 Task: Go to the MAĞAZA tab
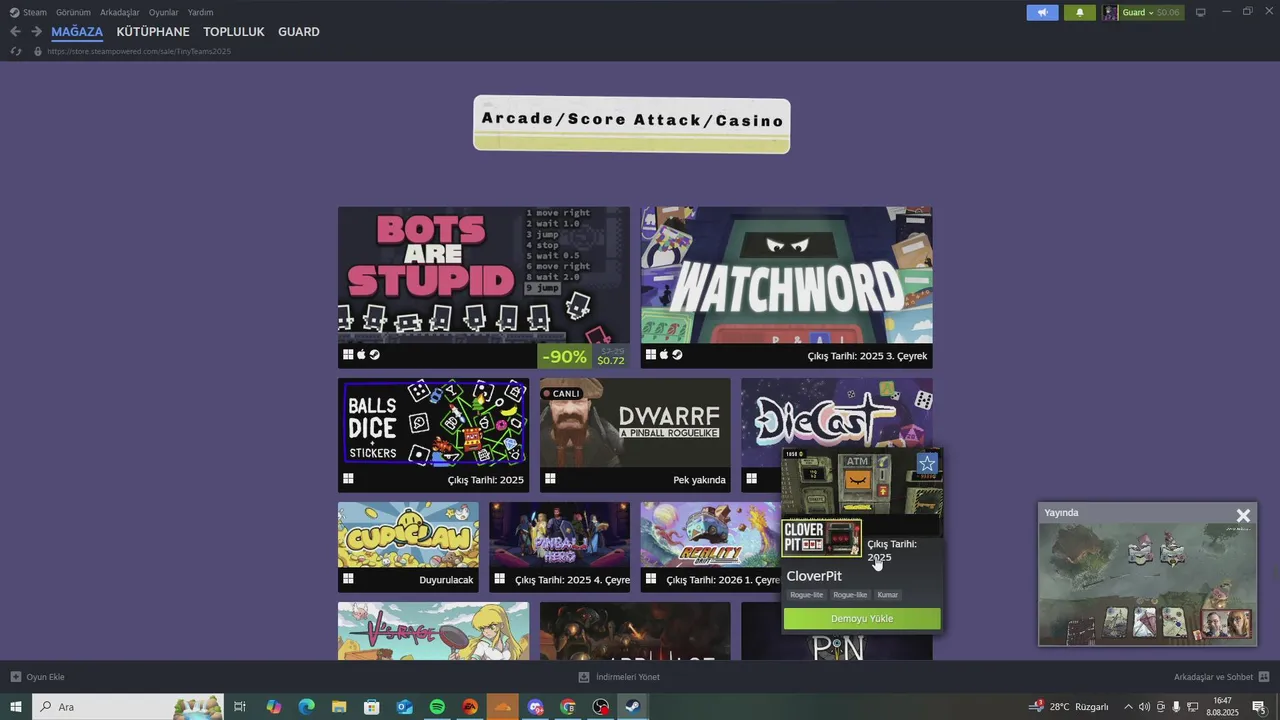point(77,32)
